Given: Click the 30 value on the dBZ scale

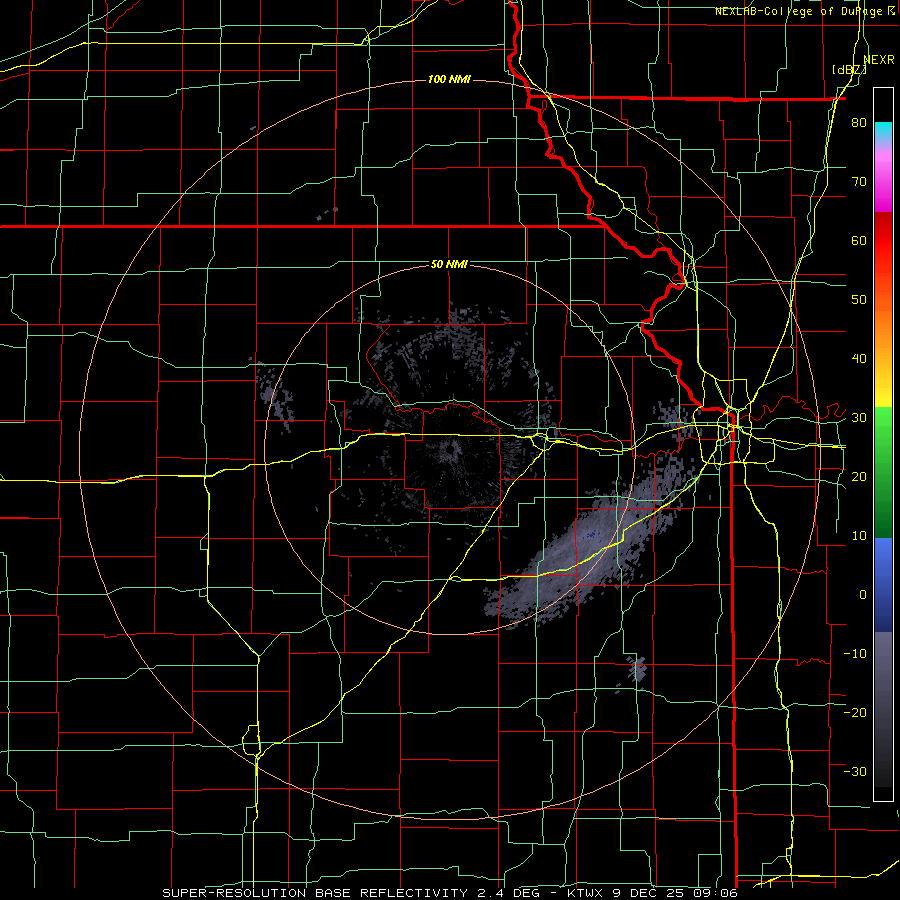Looking at the screenshot, I should (859, 417).
